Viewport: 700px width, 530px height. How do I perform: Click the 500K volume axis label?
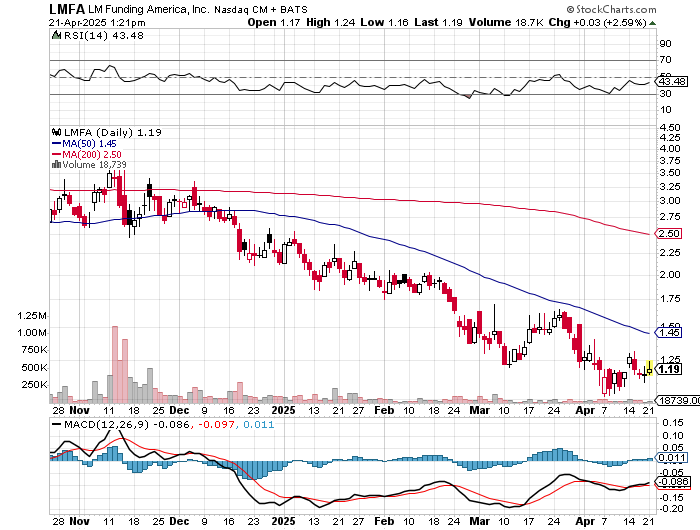tap(34, 367)
